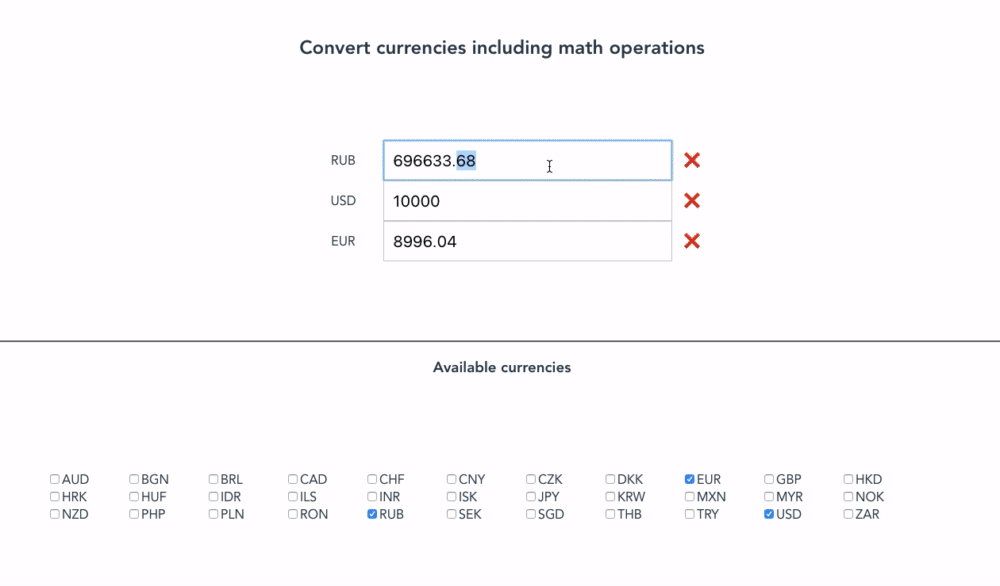Image resolution: width=1000 pixels, height=586 pixels.
Task: Uncheck the RUB currency
Action: [x=370, y=514]
